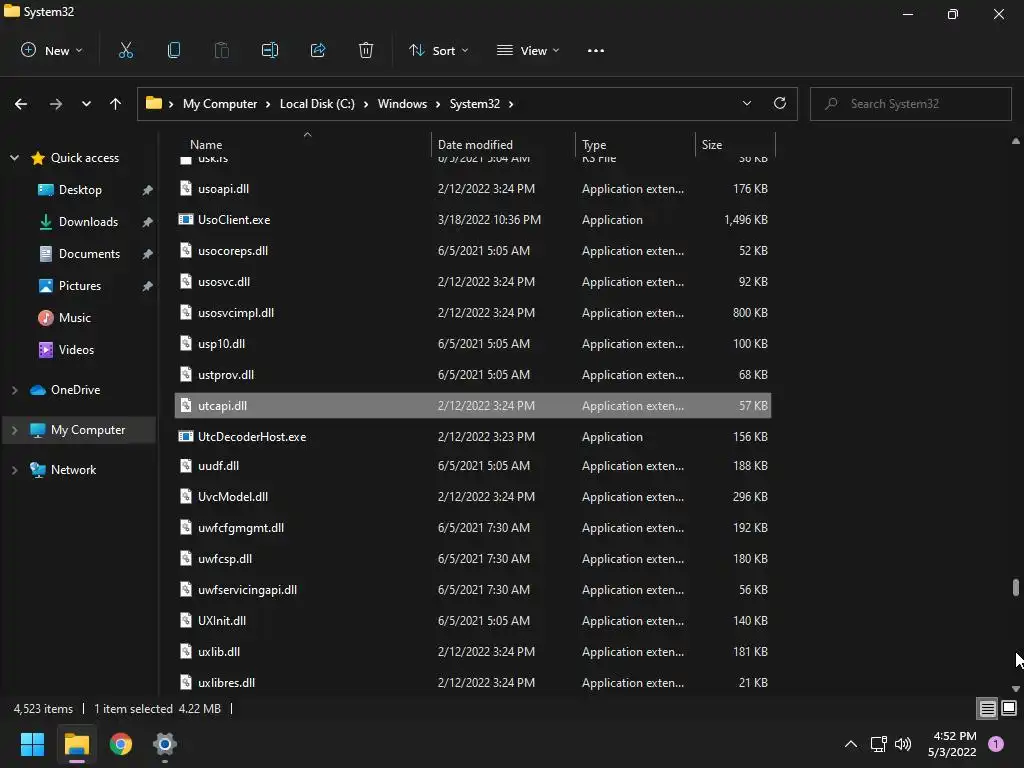Screen dimensions: 1024x768
Task: Go forward with the right arrow
Action: tap(56, 104)
